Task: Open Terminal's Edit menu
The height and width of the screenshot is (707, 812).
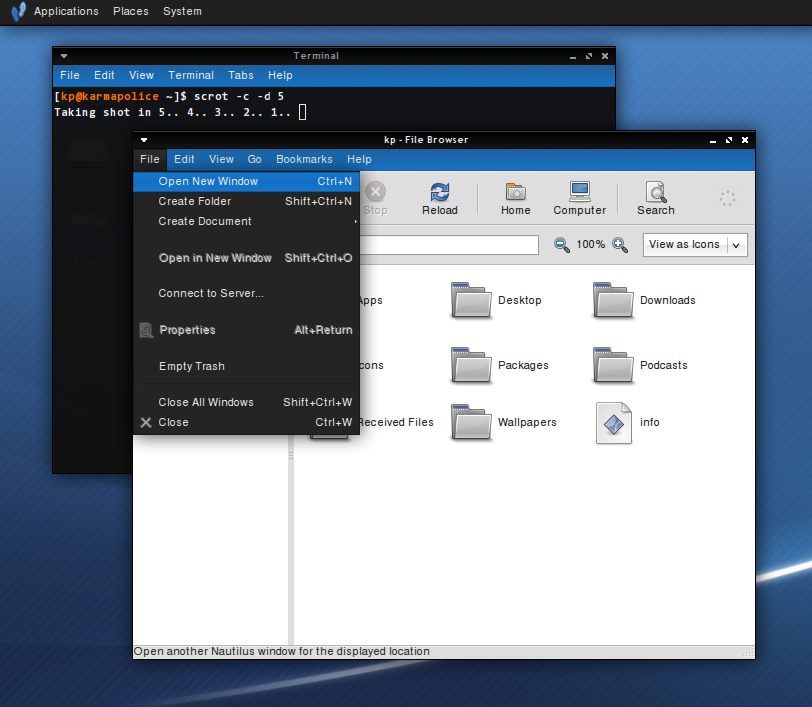Action: (104, 75)
